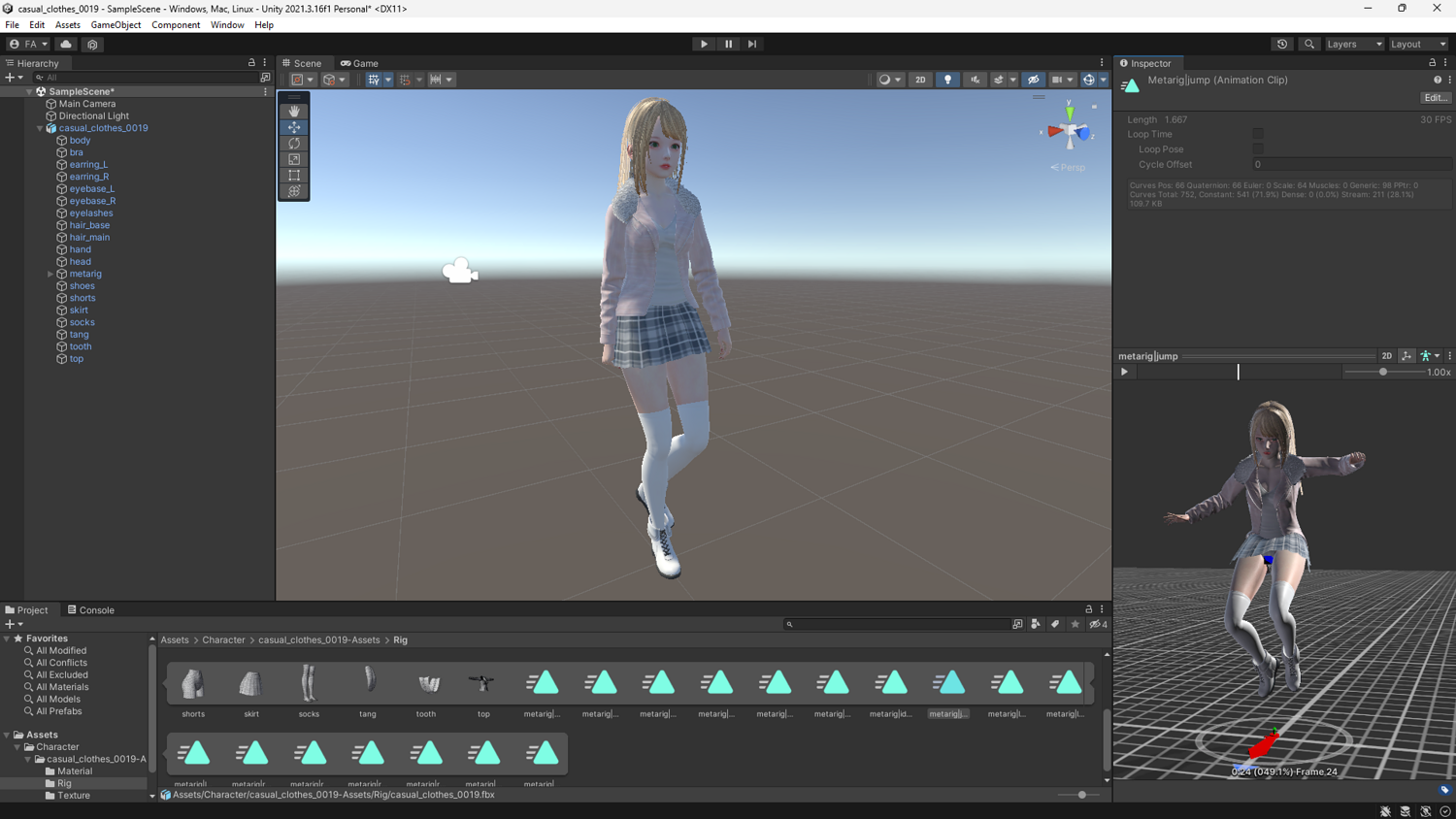This screenshot has width=1456, height=819.
Task: Adjust the Project icon size slider
Action: (1081, 795)
